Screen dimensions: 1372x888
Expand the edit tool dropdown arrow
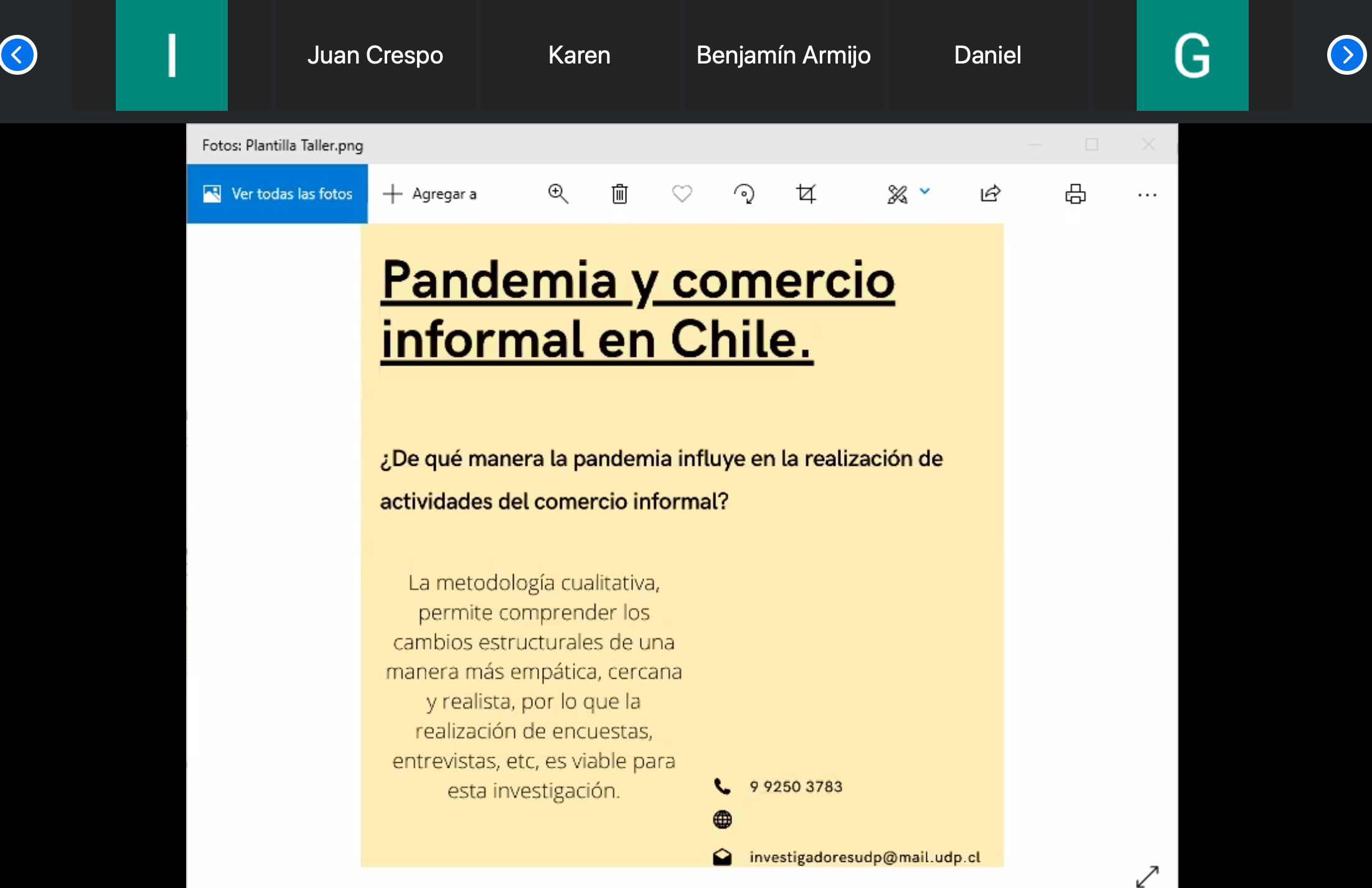click(925, 191)
